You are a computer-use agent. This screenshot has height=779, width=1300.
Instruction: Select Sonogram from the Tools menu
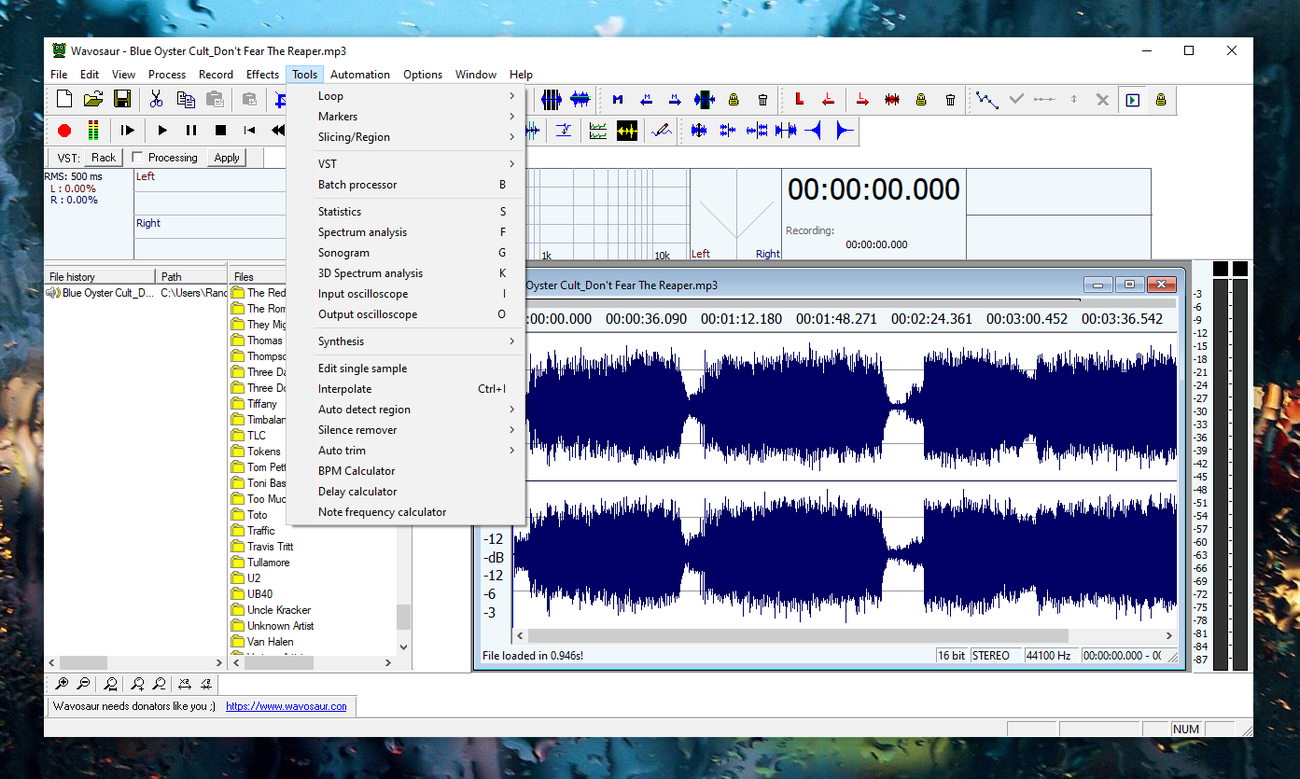406,253
